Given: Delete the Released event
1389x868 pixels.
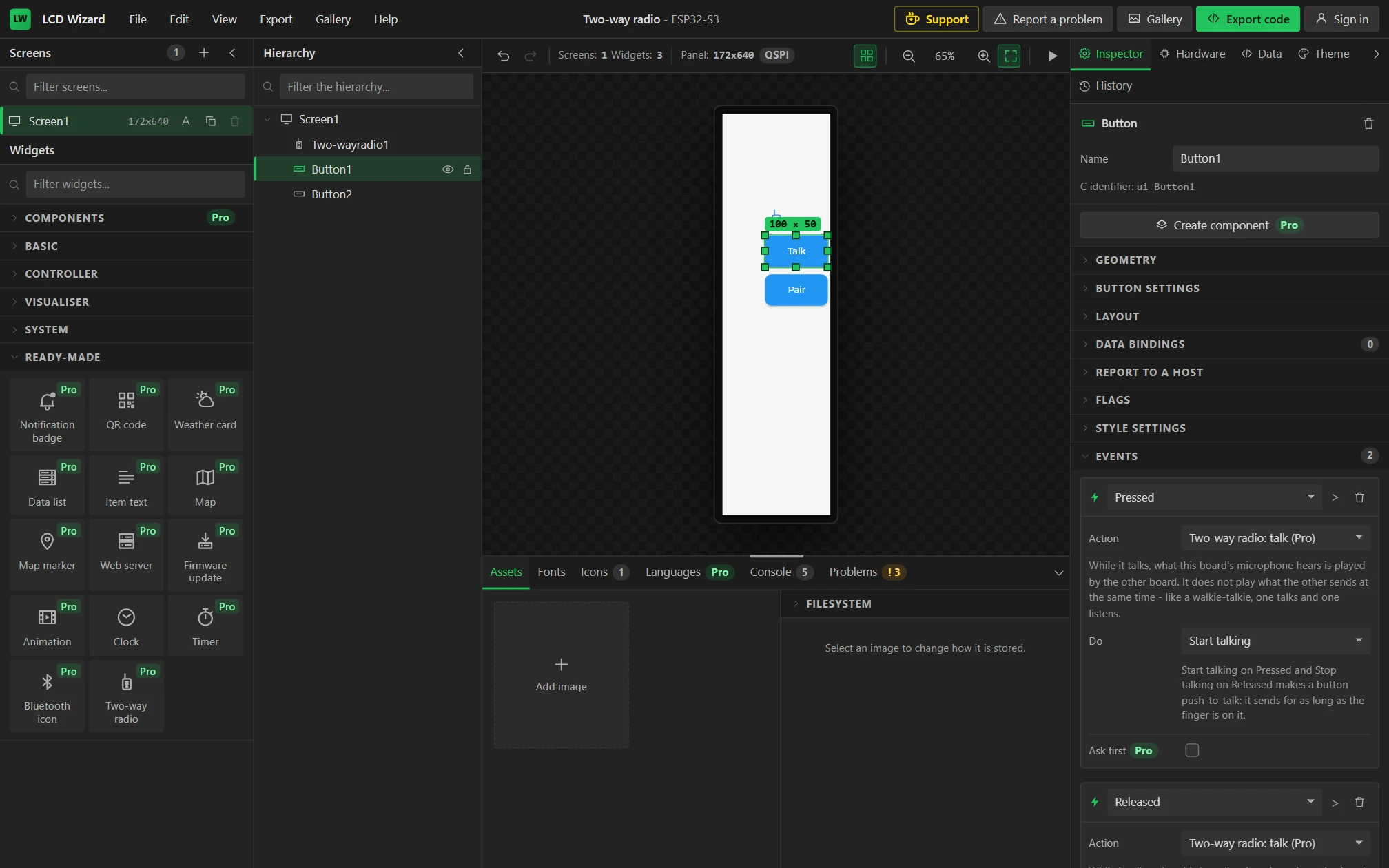Looking at the screenshot, I should [x=1359, y=802].
